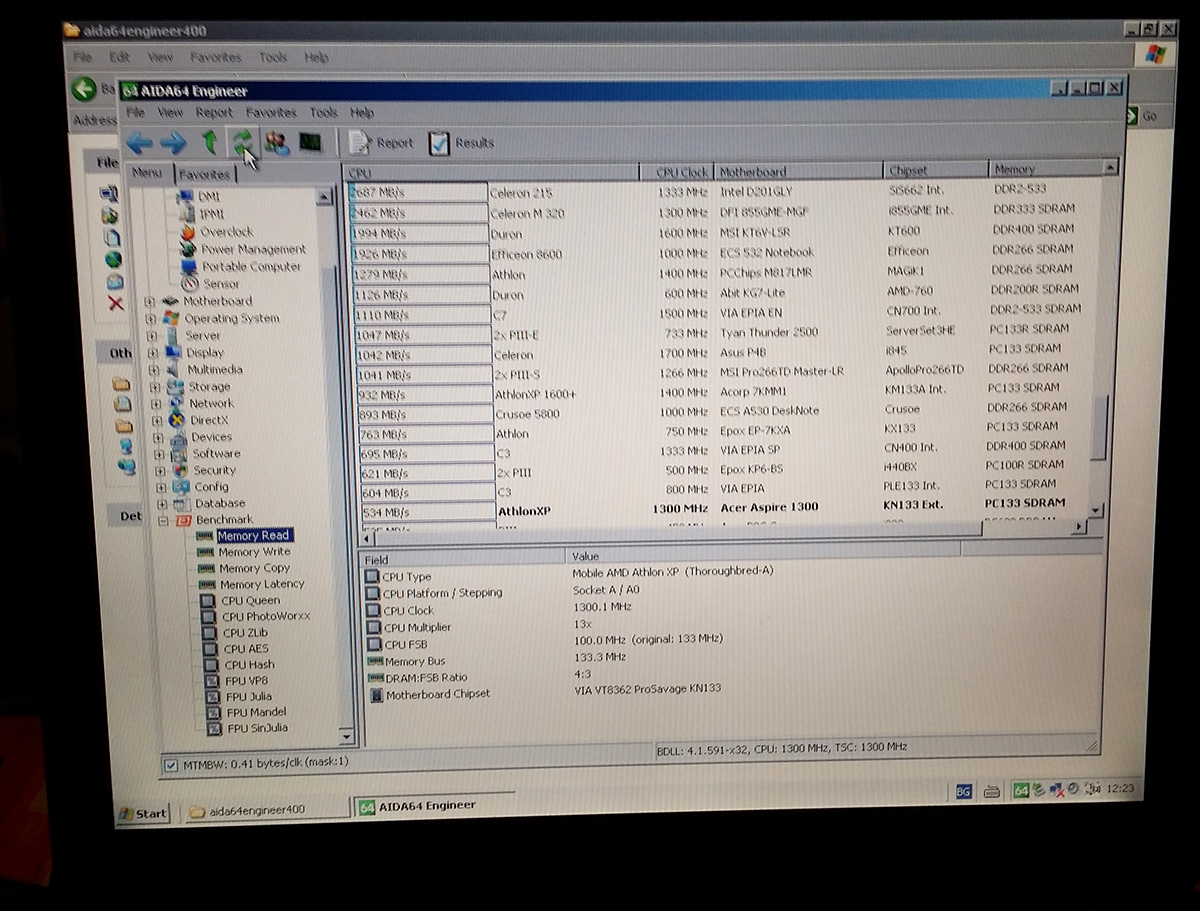The image size is (1200, 911).
Task: Click the green Refresh arrows toolbar icon
Action: click(242, 141)
